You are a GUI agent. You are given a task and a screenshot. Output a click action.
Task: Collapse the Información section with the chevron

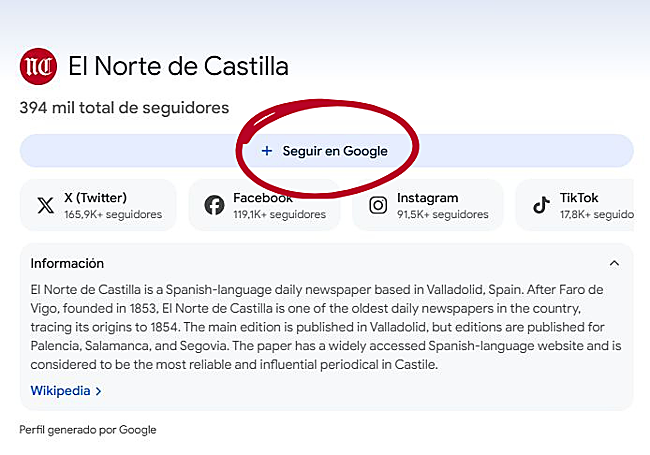[x=614, y=264]
